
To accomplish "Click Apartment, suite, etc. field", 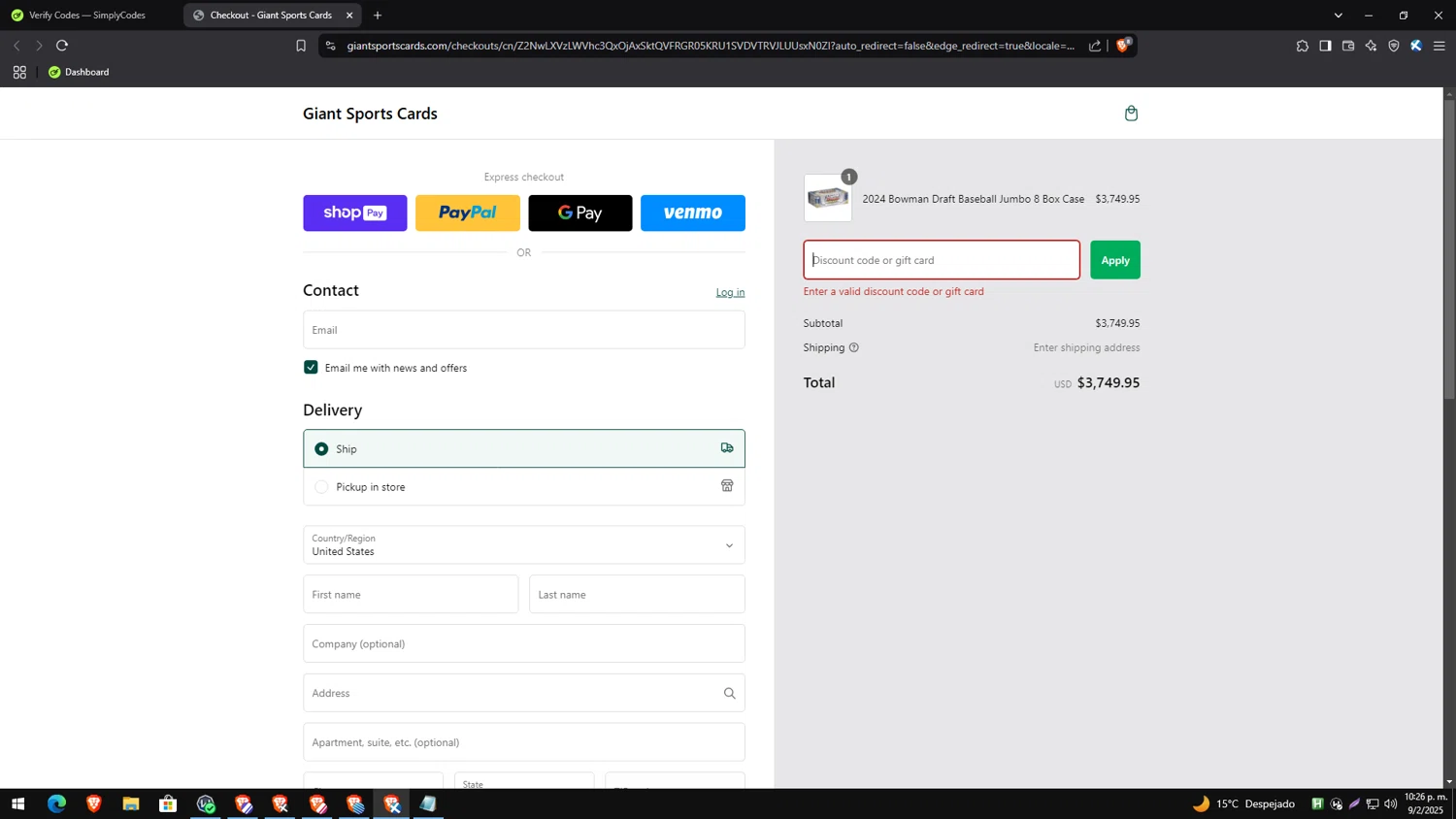I will (524, 742).
